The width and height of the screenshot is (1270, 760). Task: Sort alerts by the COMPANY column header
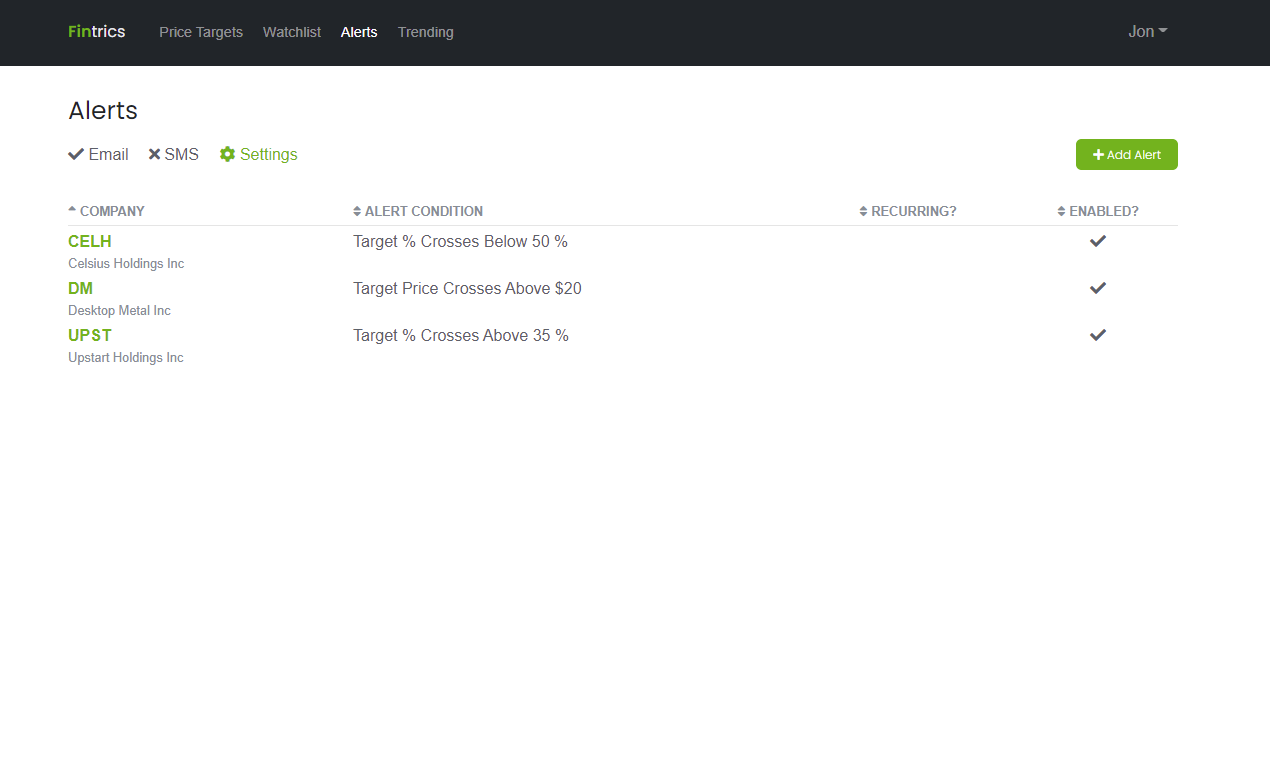click(112, 211)
